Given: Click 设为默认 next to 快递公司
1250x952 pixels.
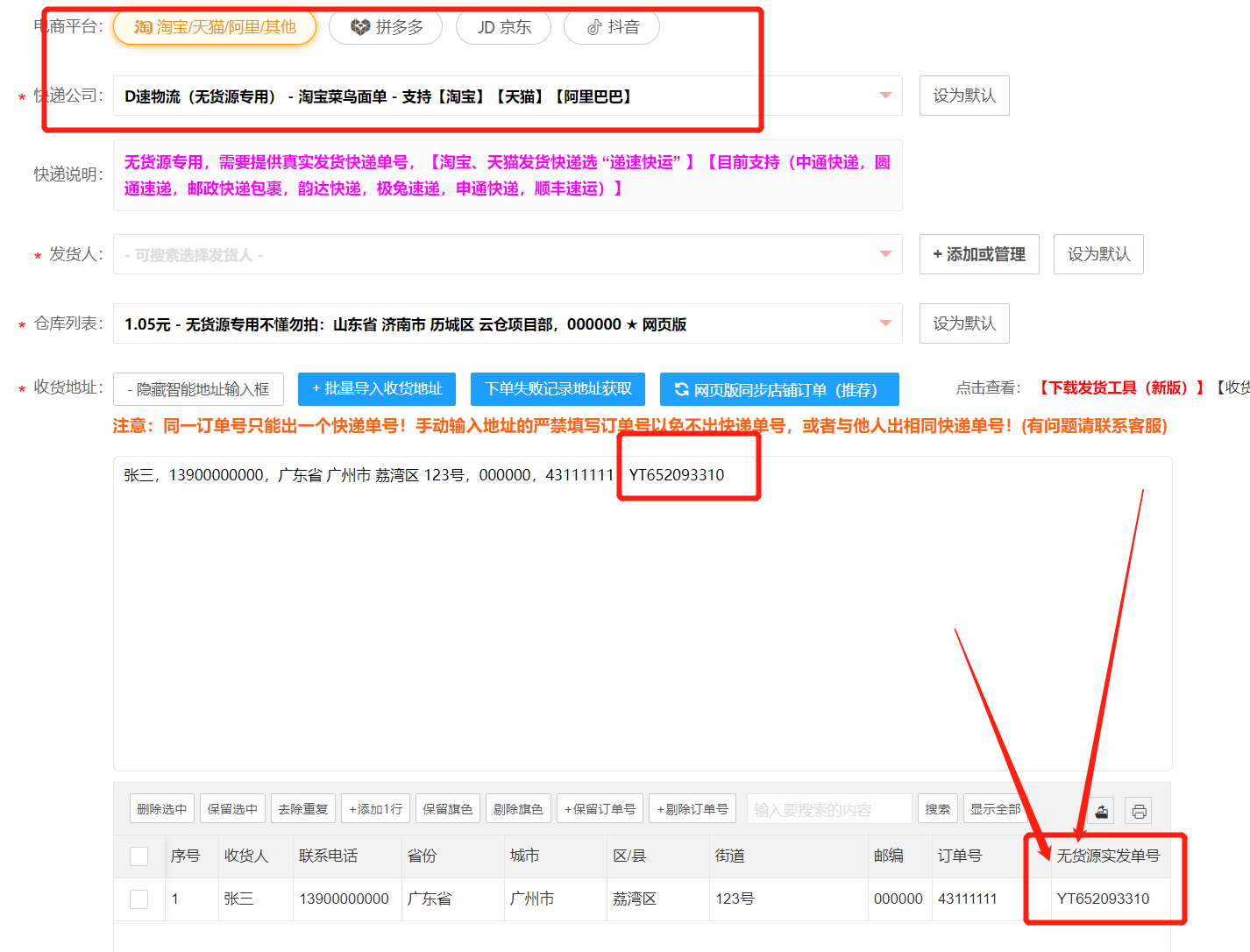Looking at the screenshot, I should [963, 96].
